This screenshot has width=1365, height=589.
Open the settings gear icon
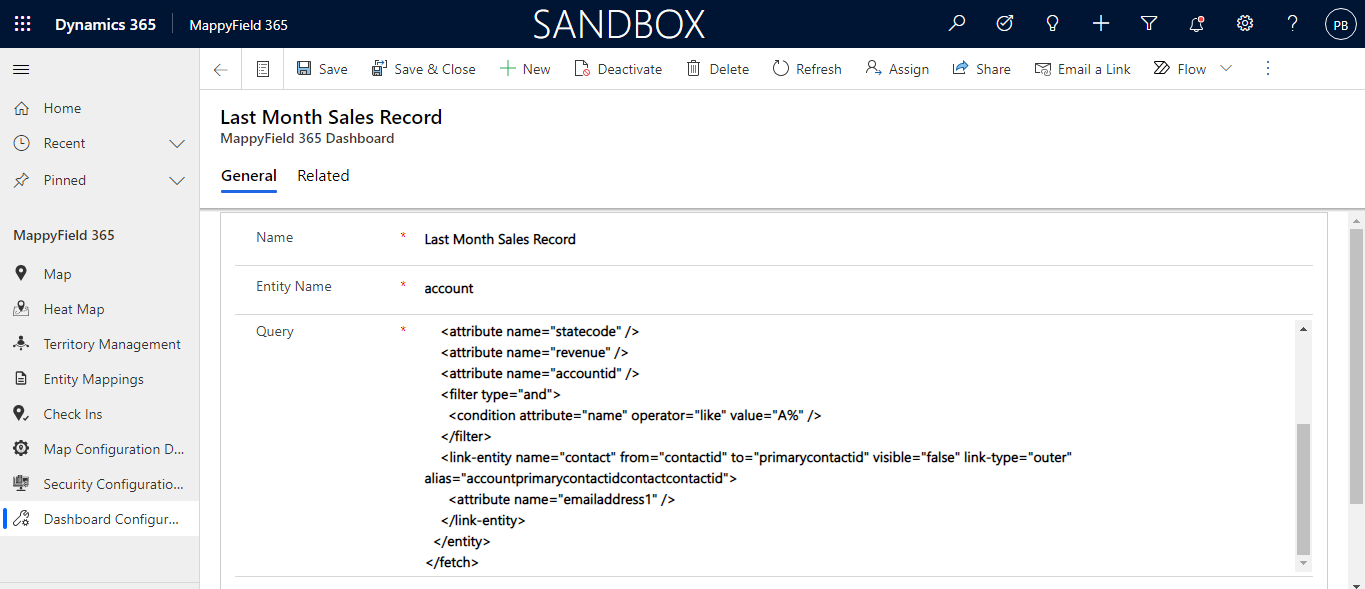tap(1245, 24)
